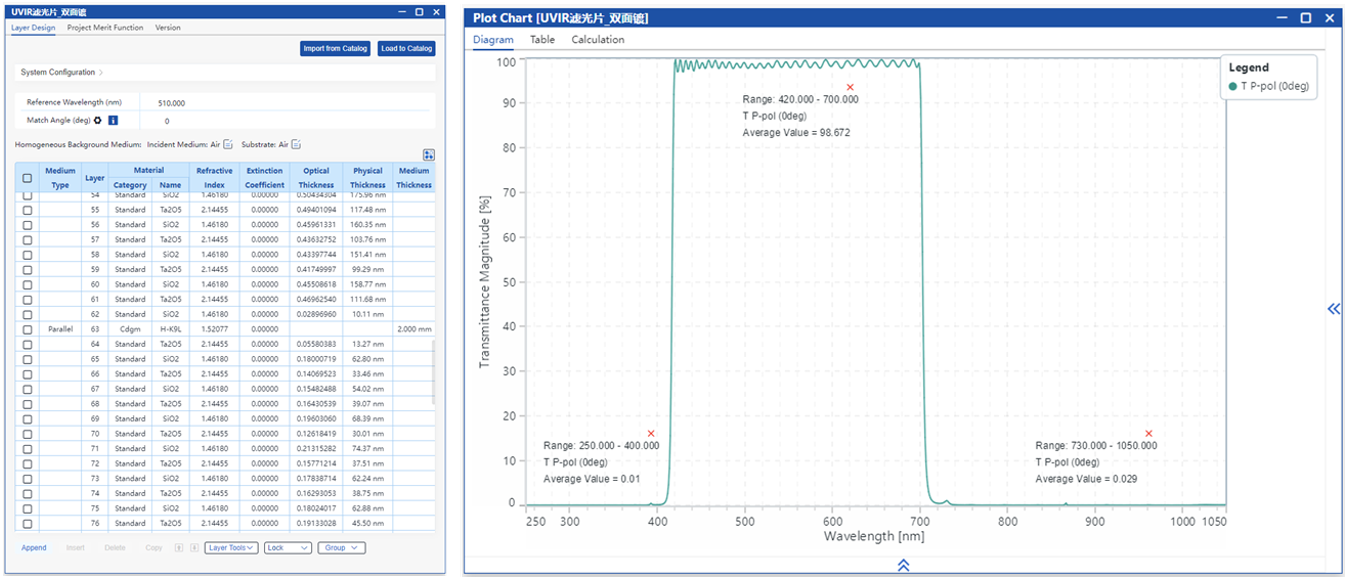Click the Append link below the table
1350x582 pixels.
tap(34, 548)
